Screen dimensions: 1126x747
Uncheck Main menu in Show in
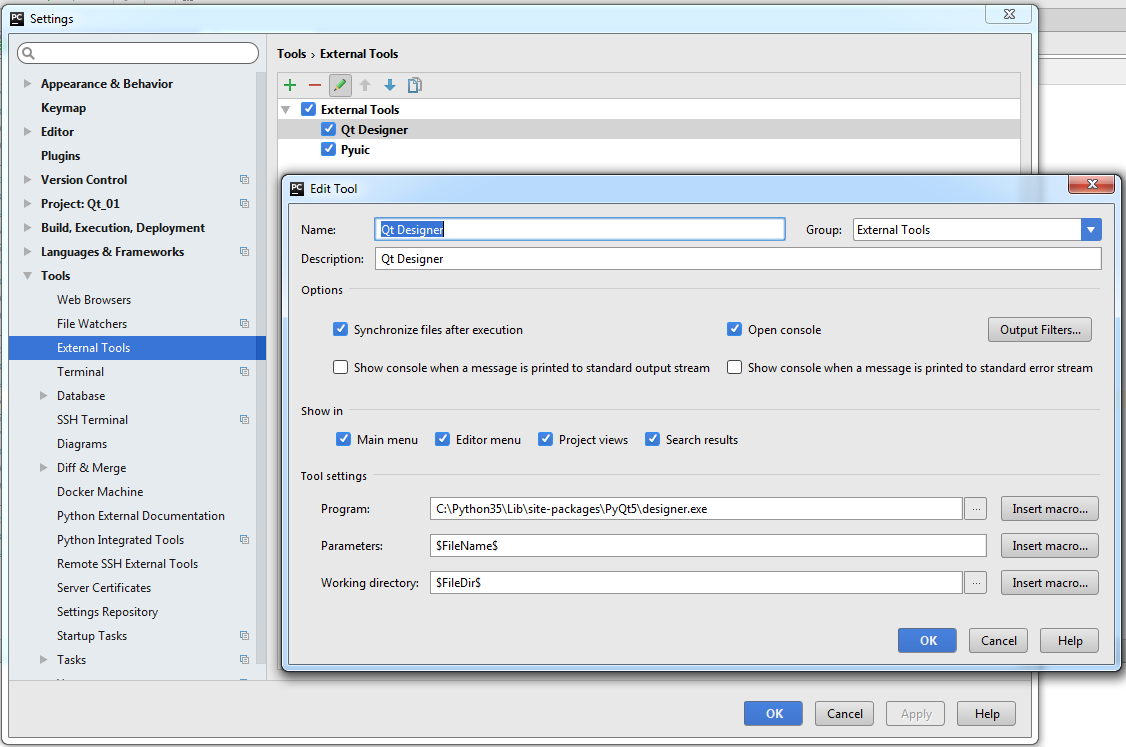pos(343,440)
